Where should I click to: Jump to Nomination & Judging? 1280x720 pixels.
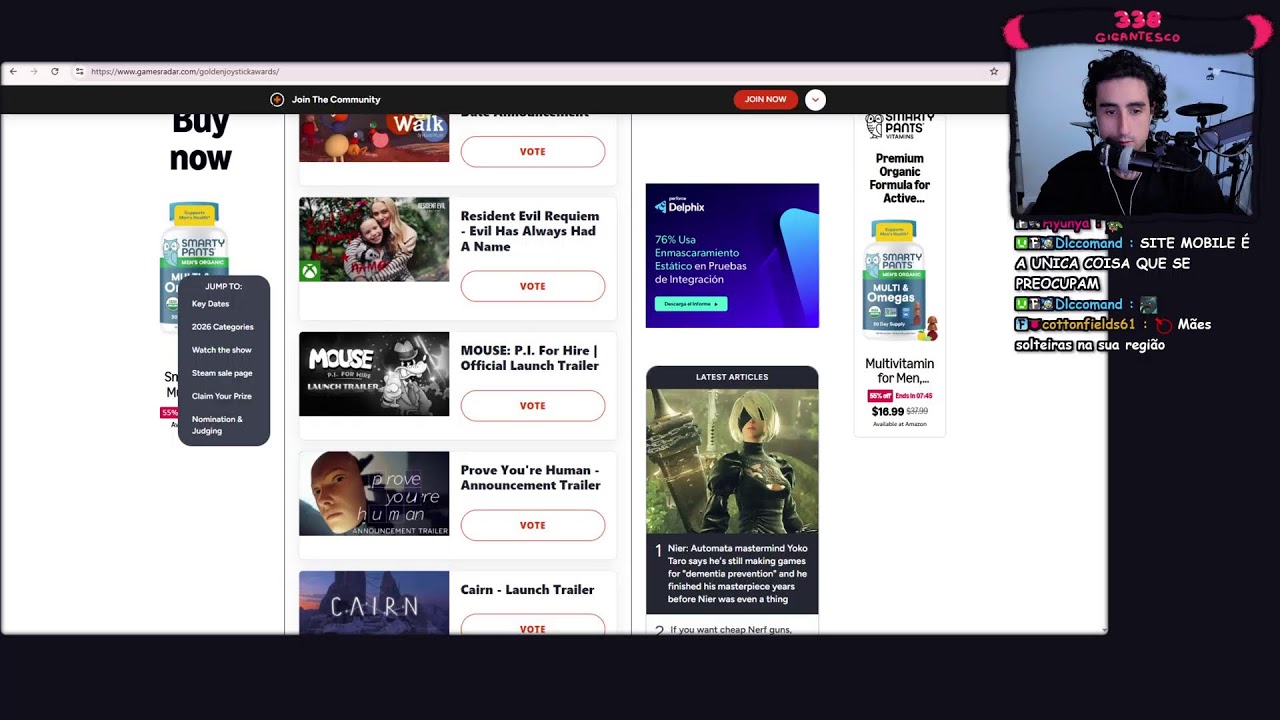coord(217,425)
